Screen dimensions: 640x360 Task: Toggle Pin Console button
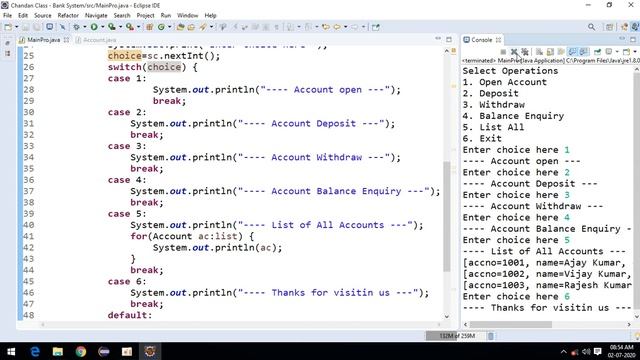598,52
